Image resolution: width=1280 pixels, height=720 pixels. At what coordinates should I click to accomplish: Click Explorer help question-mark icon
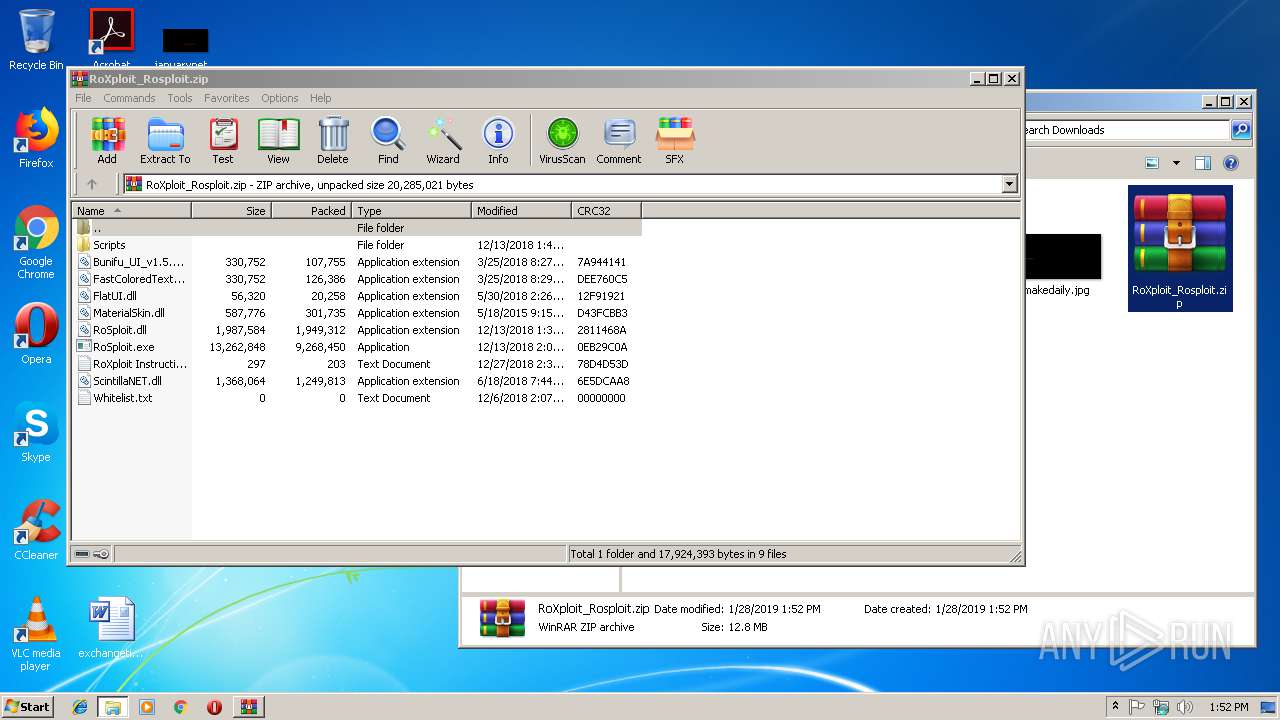tap(1231, 163)
